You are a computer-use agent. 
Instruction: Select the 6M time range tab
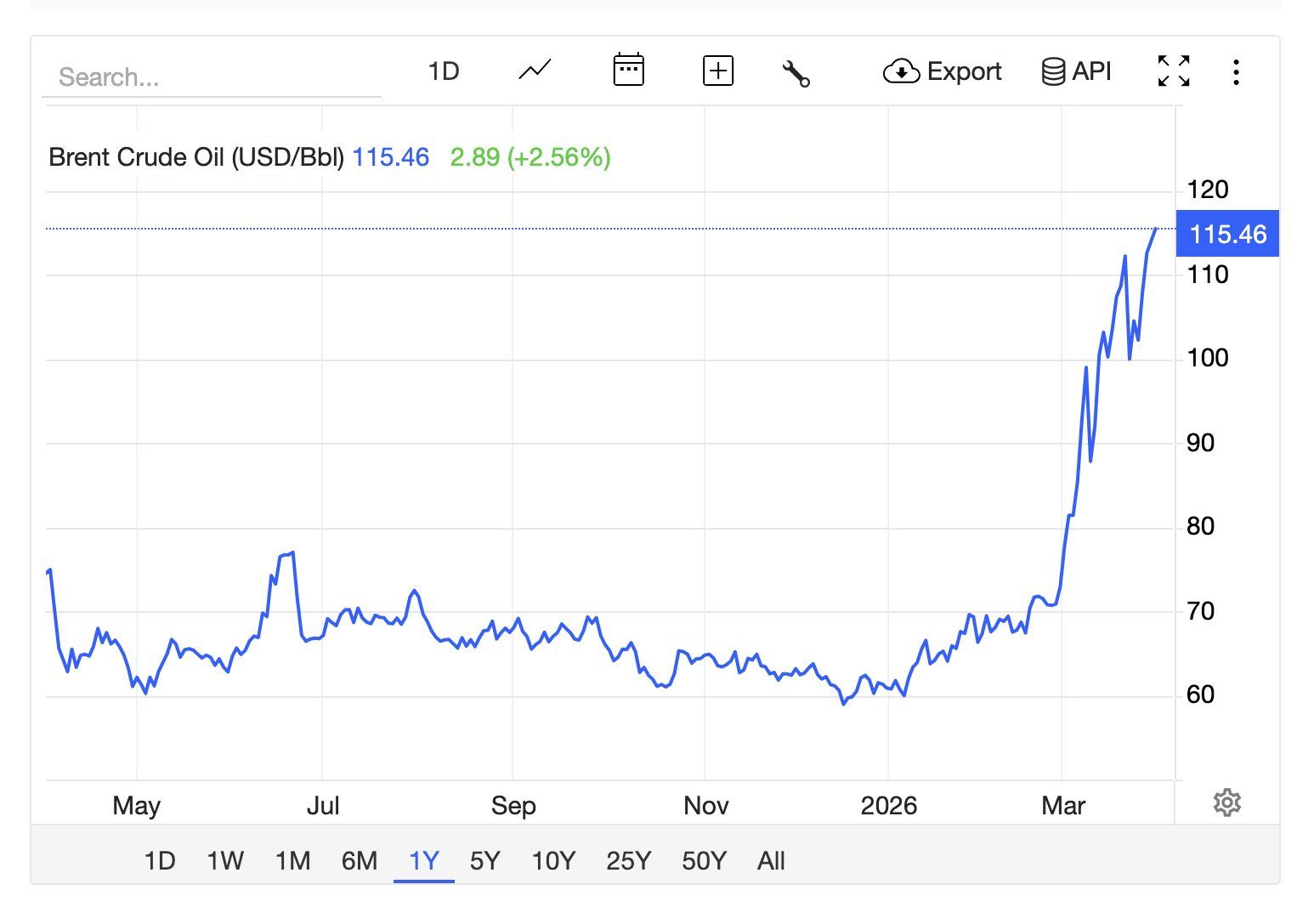coord(360,861)
